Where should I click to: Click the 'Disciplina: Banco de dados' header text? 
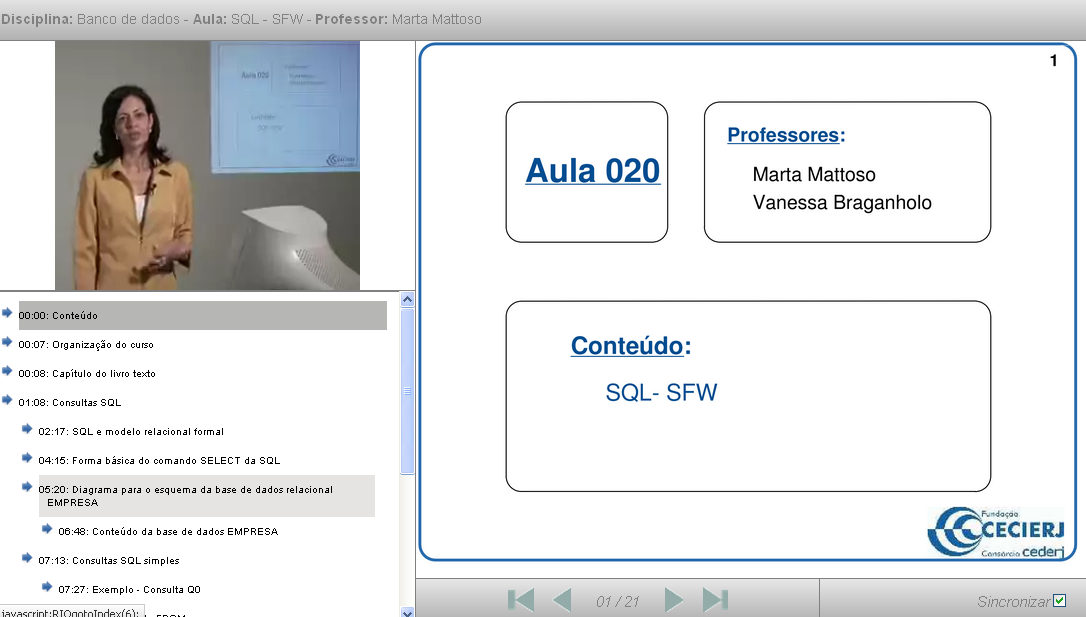pyautogui.click(x=91, y=19)
